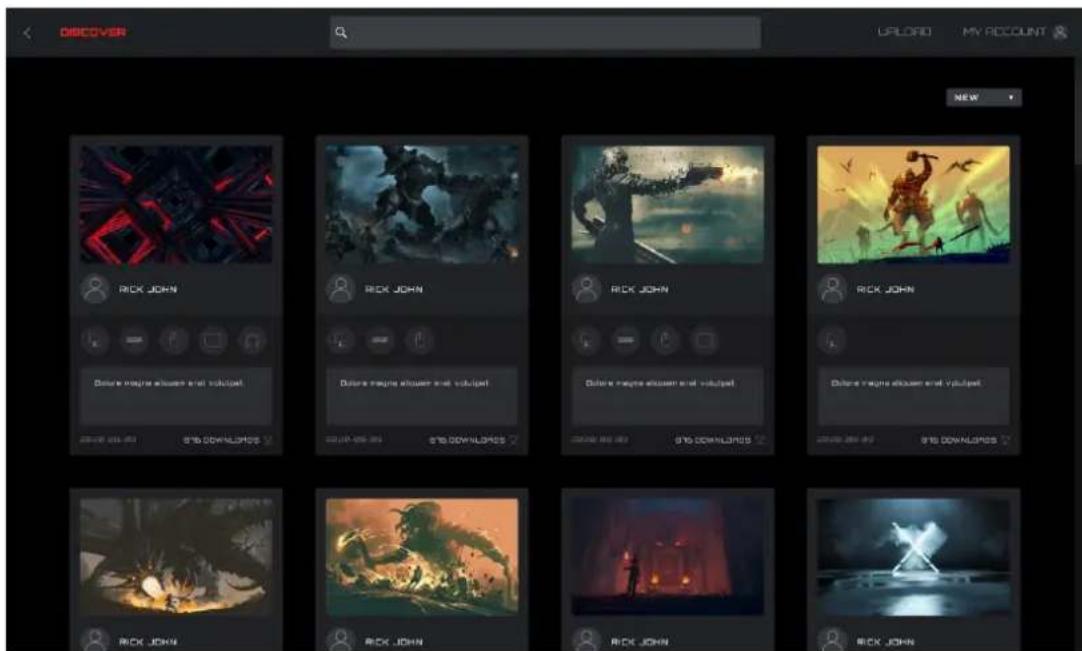Click the monitor device icon on gunman card
The height and width of the screenshot is (651, 1082).
coord(704,340)
